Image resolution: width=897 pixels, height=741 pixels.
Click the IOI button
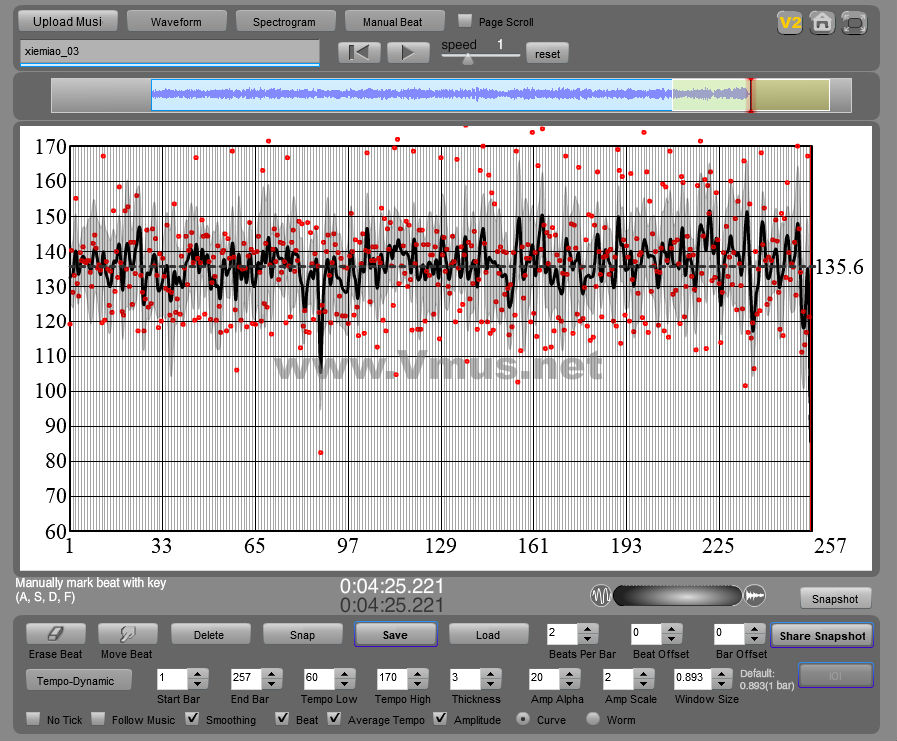(x=835, y=675)
